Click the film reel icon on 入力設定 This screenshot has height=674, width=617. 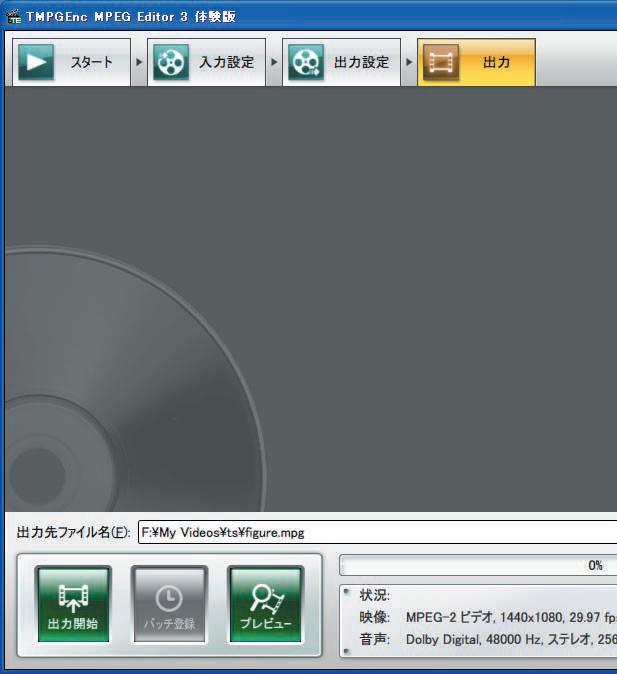[171, 62]
